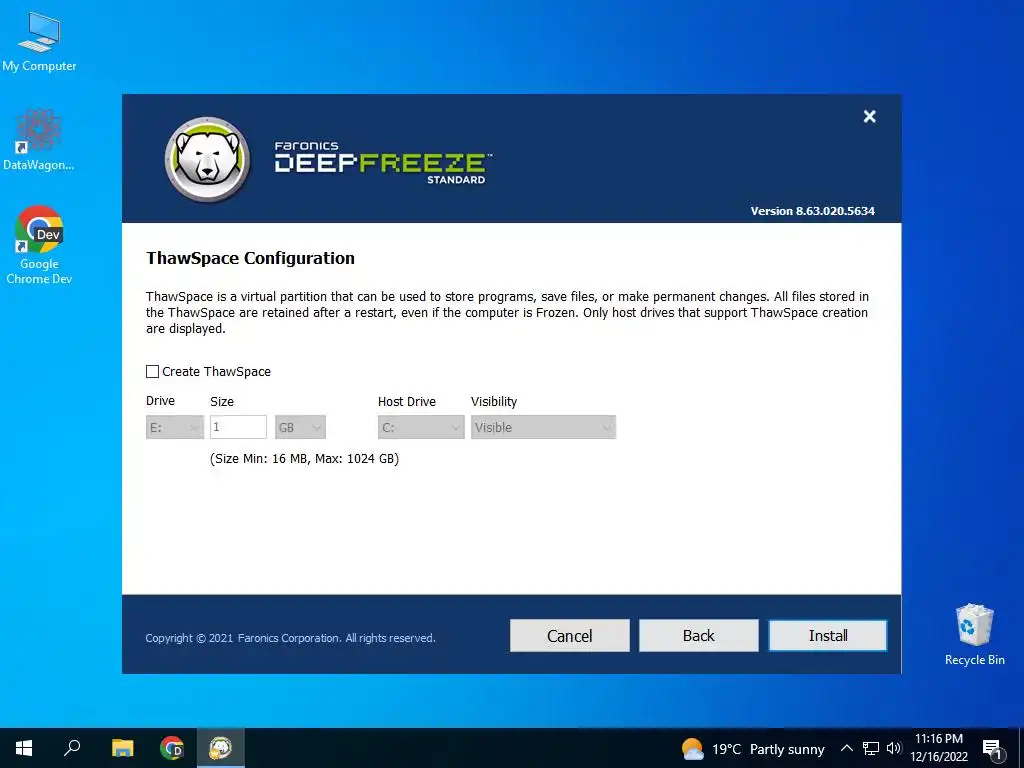The image size is (1024, 768).
Task: Open the Drive letter dropdown
Action: pos(174,427)
